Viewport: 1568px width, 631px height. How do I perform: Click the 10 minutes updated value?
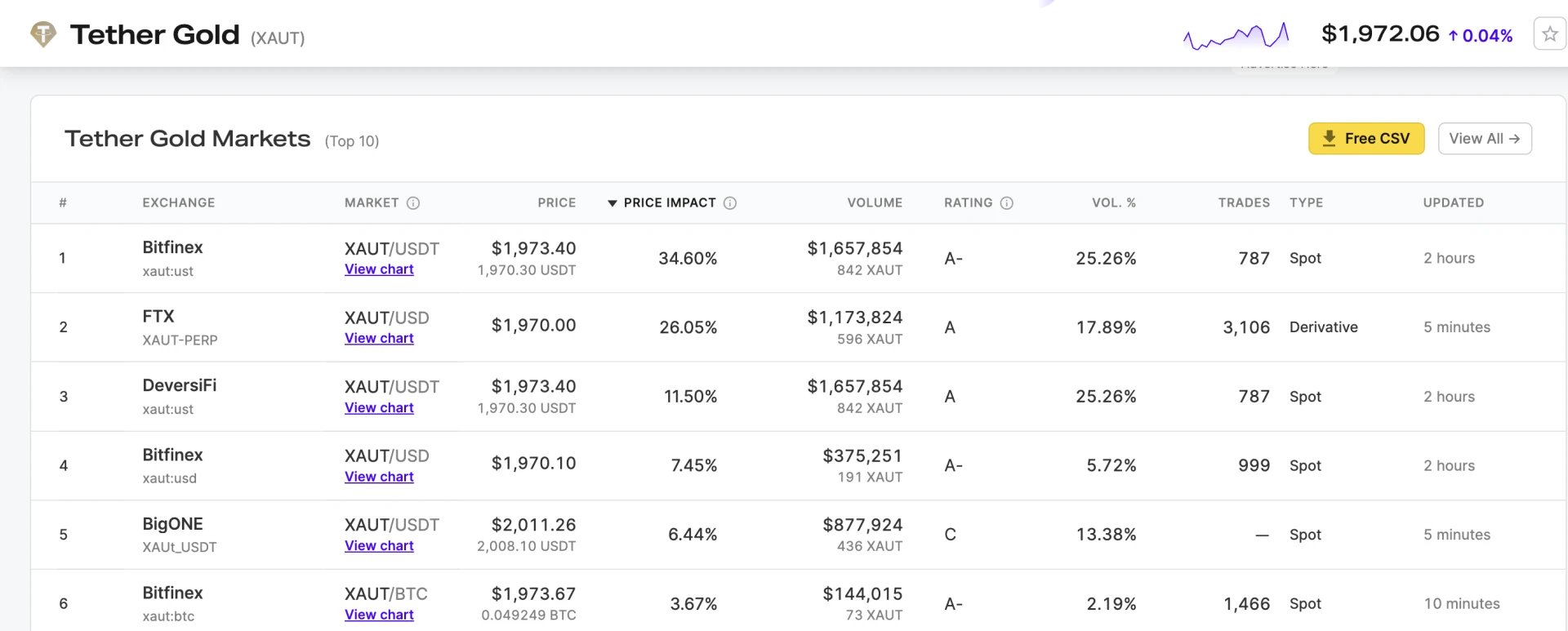pos(1462,604)
